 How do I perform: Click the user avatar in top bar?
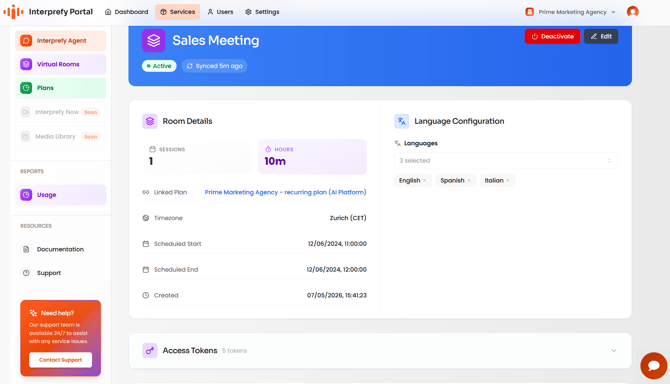[x=633, y=12]
